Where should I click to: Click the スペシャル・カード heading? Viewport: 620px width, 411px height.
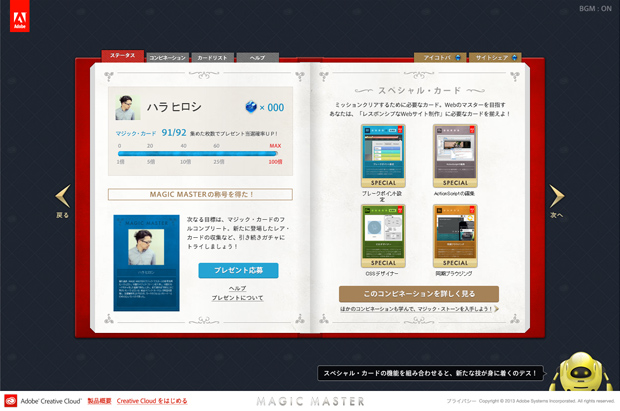point(419,91)
